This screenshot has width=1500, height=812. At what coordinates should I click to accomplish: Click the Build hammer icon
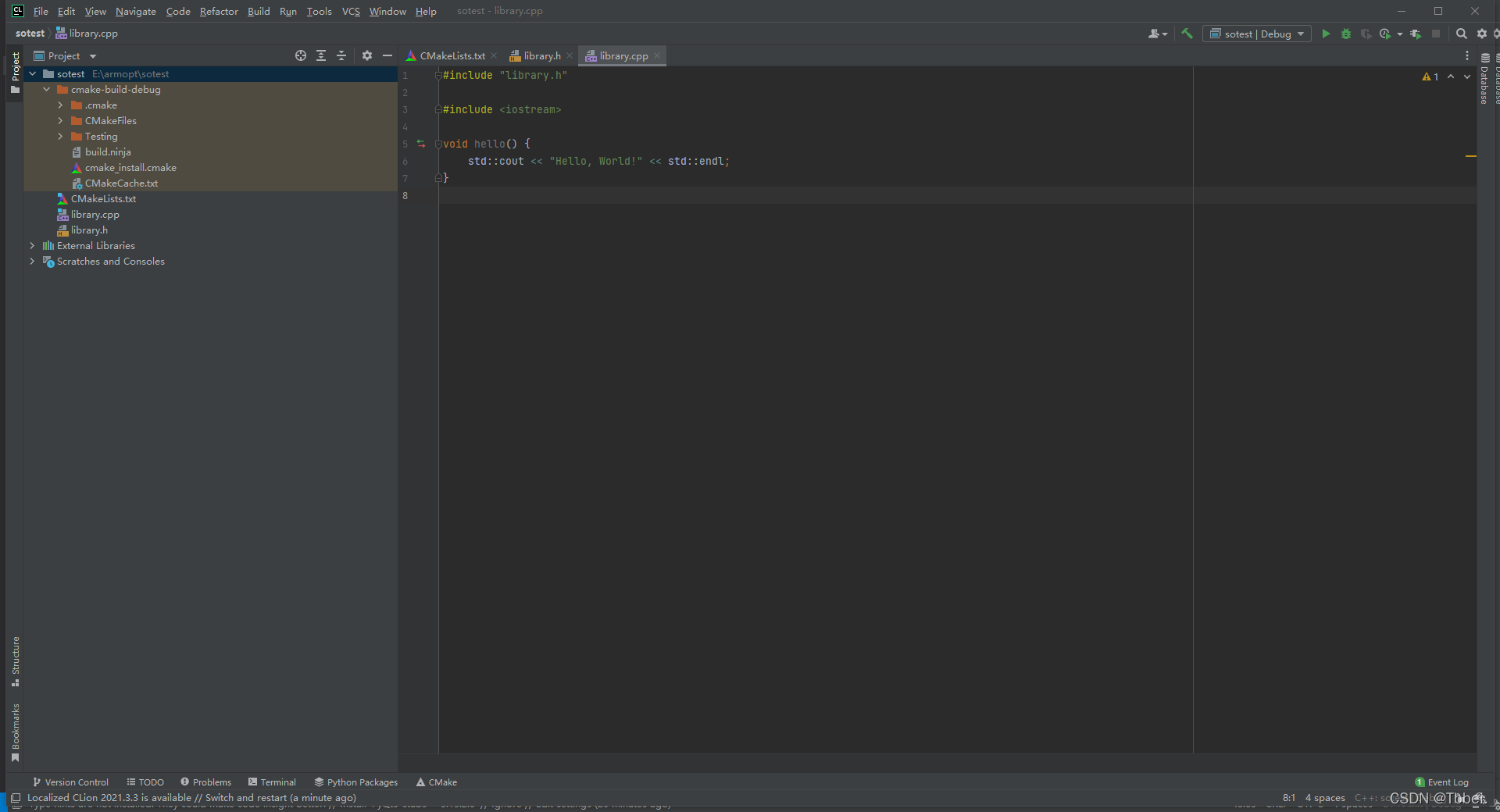(x=1187, y=34)
